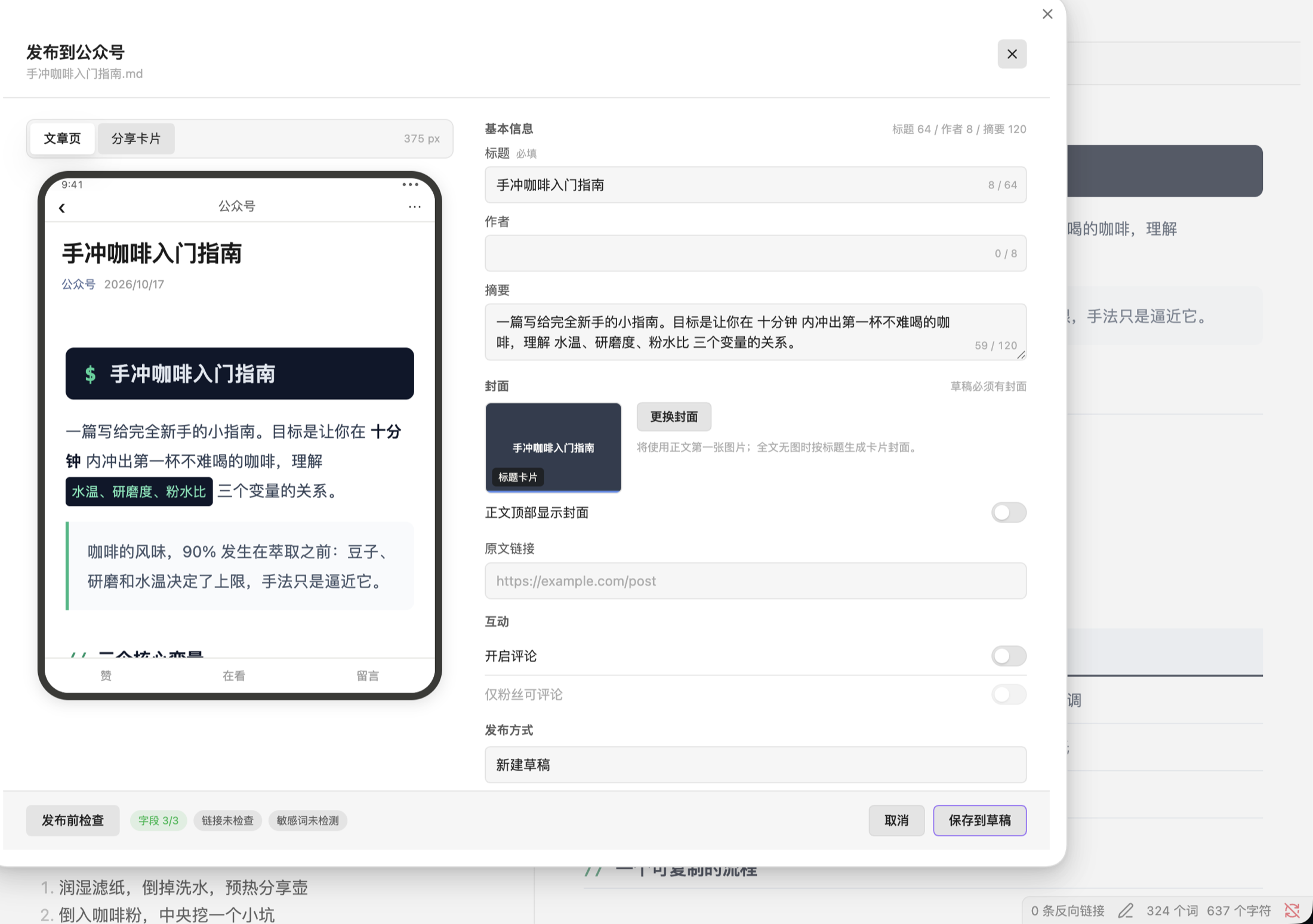The height and width of the screenshot is (924, 1313).
Task: Click the cover thumbnail labeled 标题卡片
Action: [553, 447]
